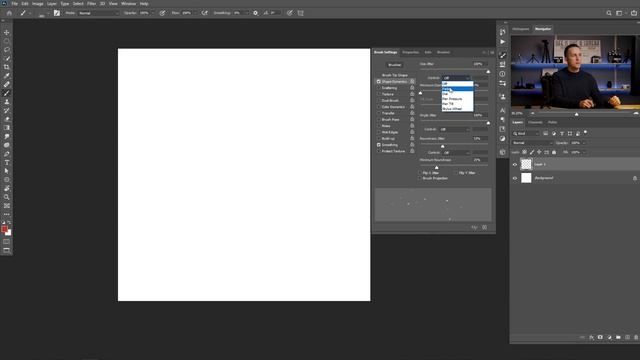The height and width of the screenshot is (360, 640).
Task: Enable the Dual Brush checkbox
Action: click(379, 100)
